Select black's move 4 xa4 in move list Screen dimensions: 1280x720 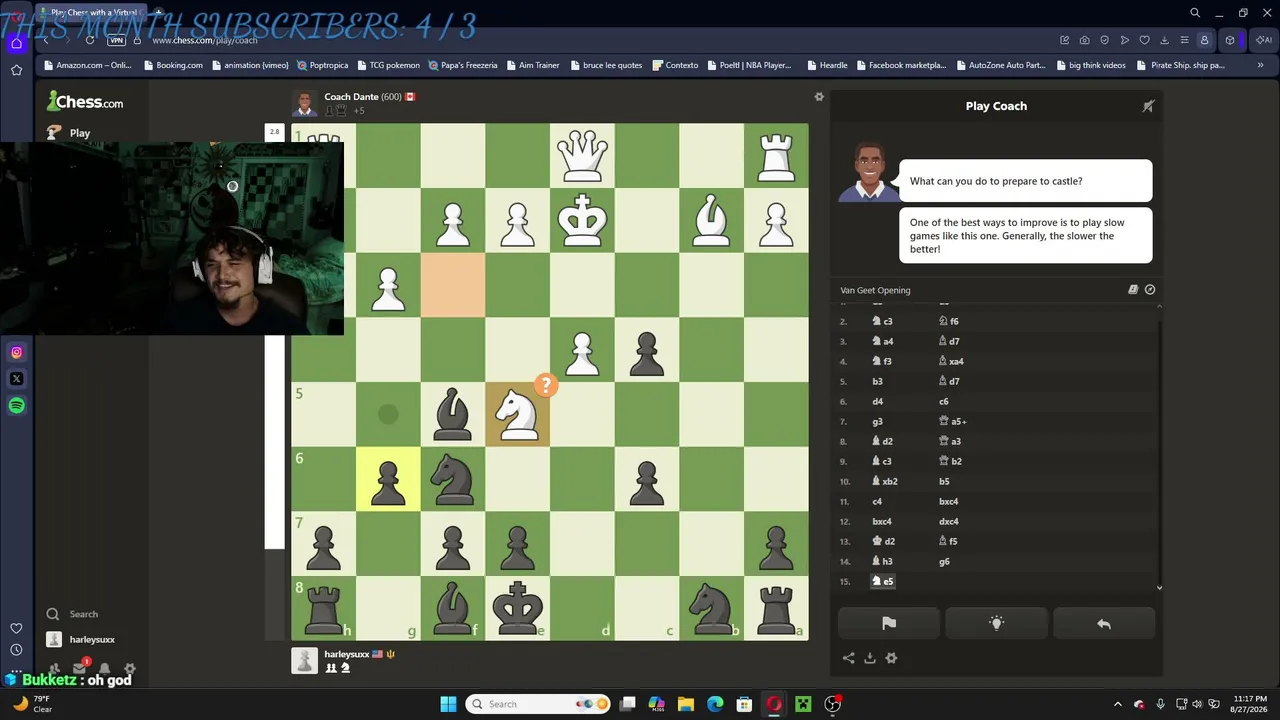click(x=952, y=361)
